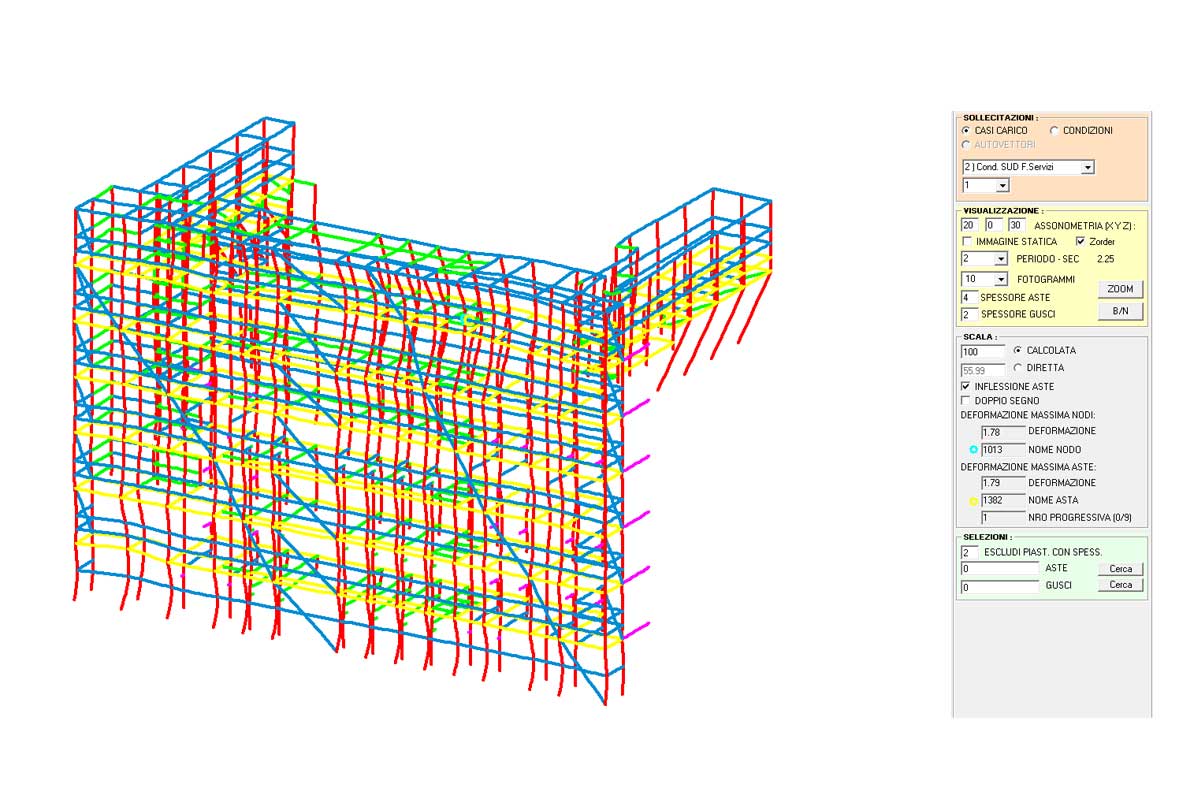Viewport: 1200px width, 800px height.
Task: Open the dropdown below load condition list
Action: 1002,186
